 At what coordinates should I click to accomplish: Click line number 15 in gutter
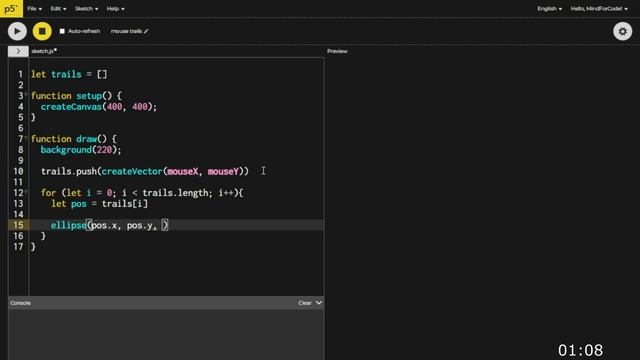point(18,225)
